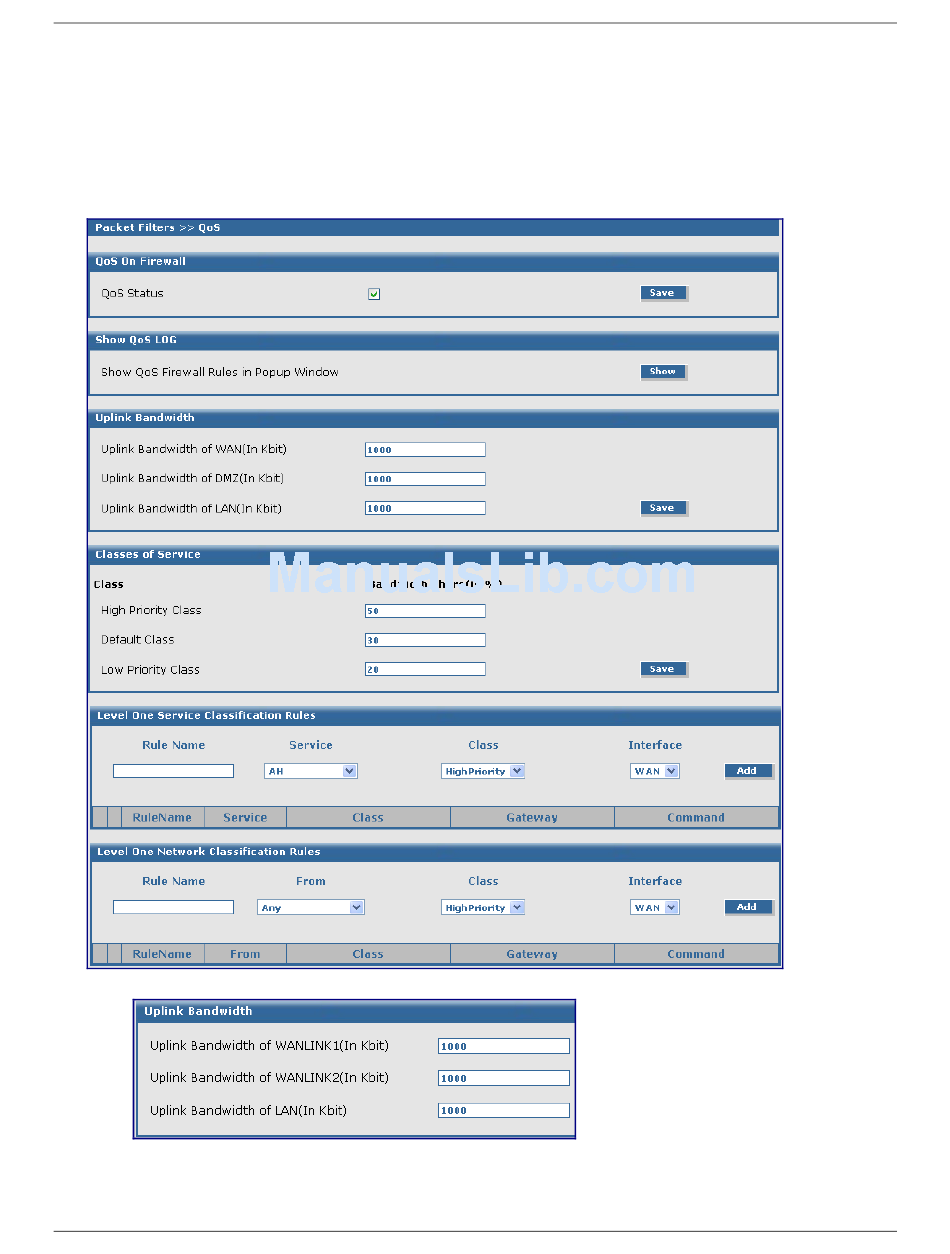The width and height of the screenshot is (950, 1254).
Task: Edit Uplink Bandwidth of WAN field
Action: pyautogui.click(x=425, y=450)
